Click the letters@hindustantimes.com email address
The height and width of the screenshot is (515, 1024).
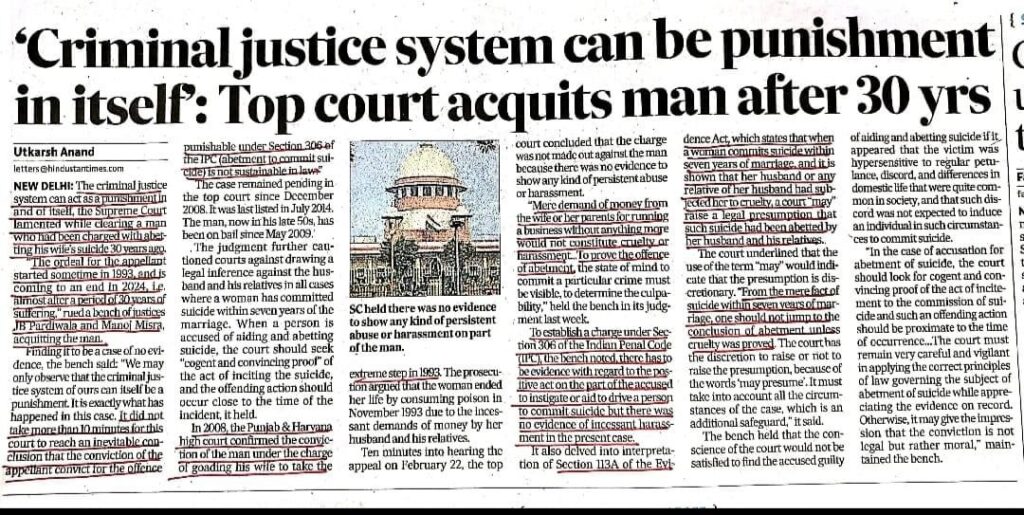[69, 168]
